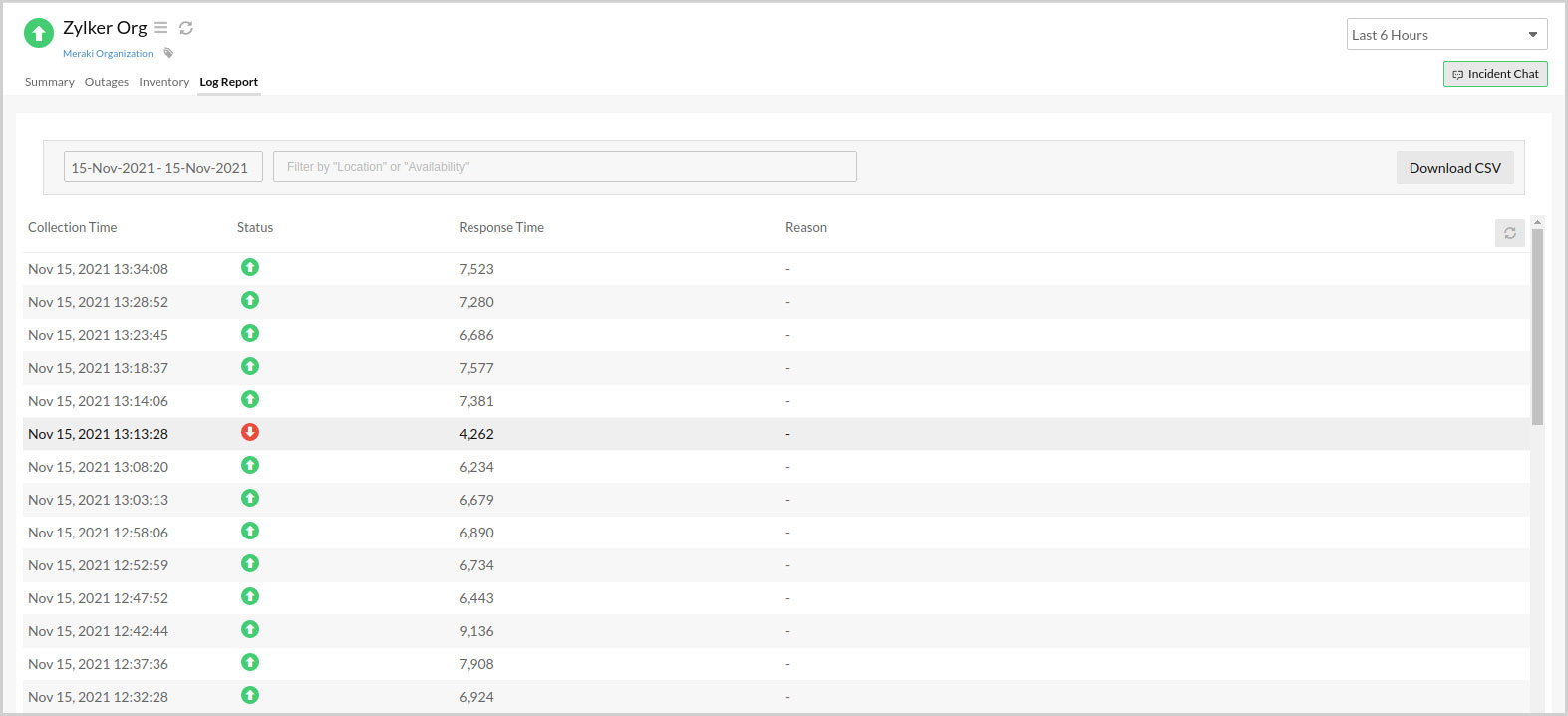Switch to the Summary tab
1568x716 pixels.
50,82
